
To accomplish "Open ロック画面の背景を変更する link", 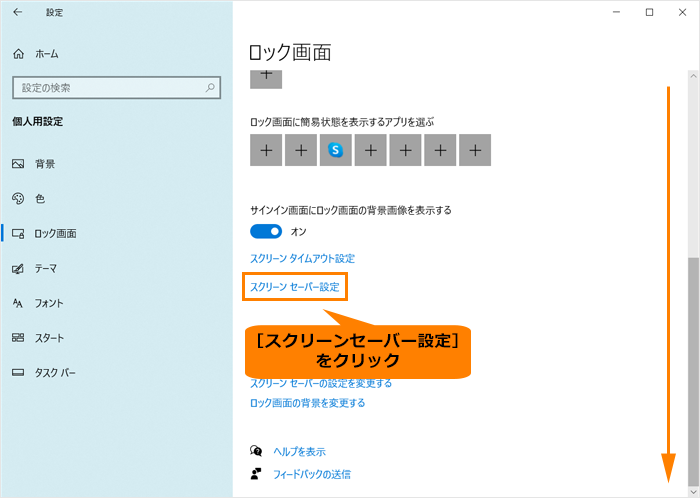I will tap(308, 403).
